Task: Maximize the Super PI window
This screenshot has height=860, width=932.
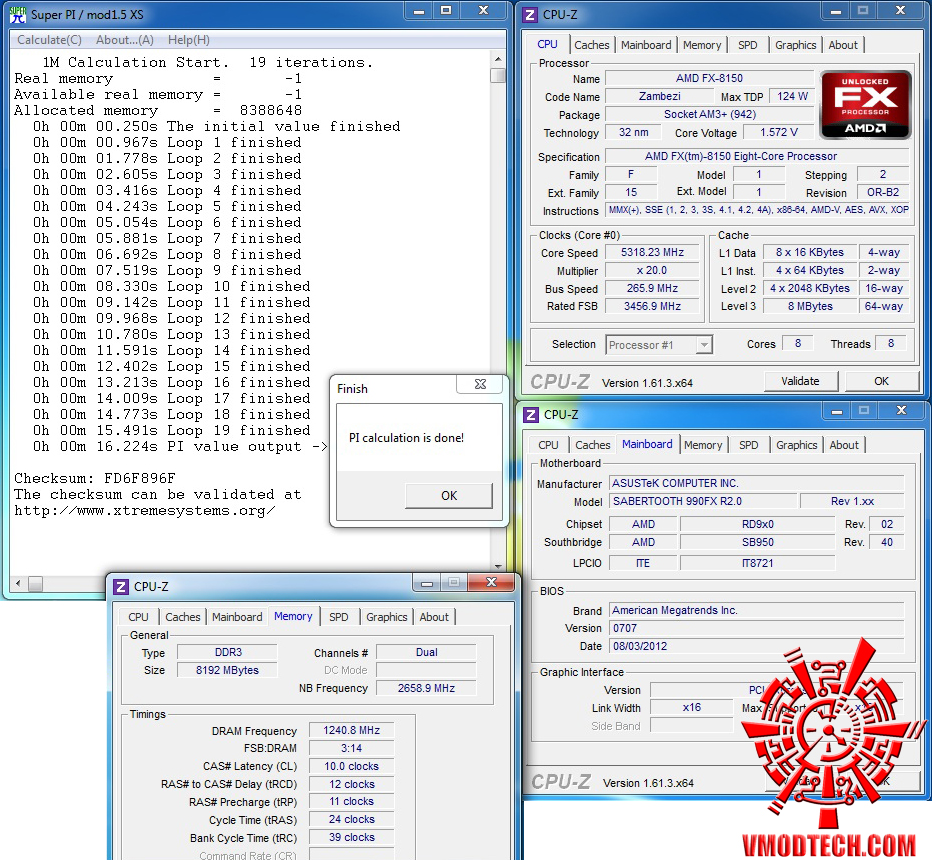Action: (446, 11)
